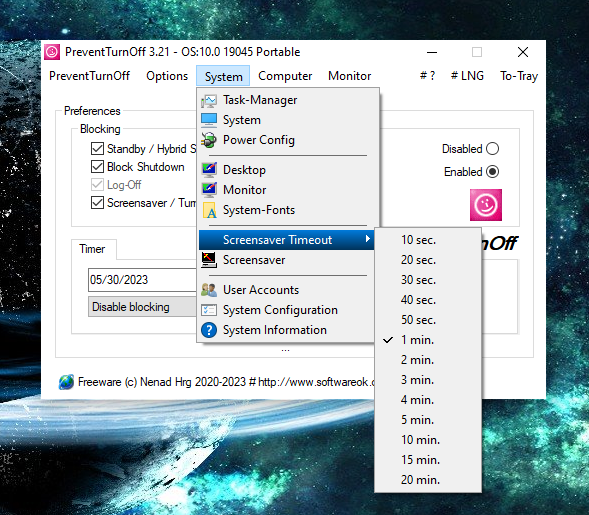The image size is (589, 515).
Task: Open the Disable blocking dropdown
Action: pyautogui.click(x=142, y=307)
